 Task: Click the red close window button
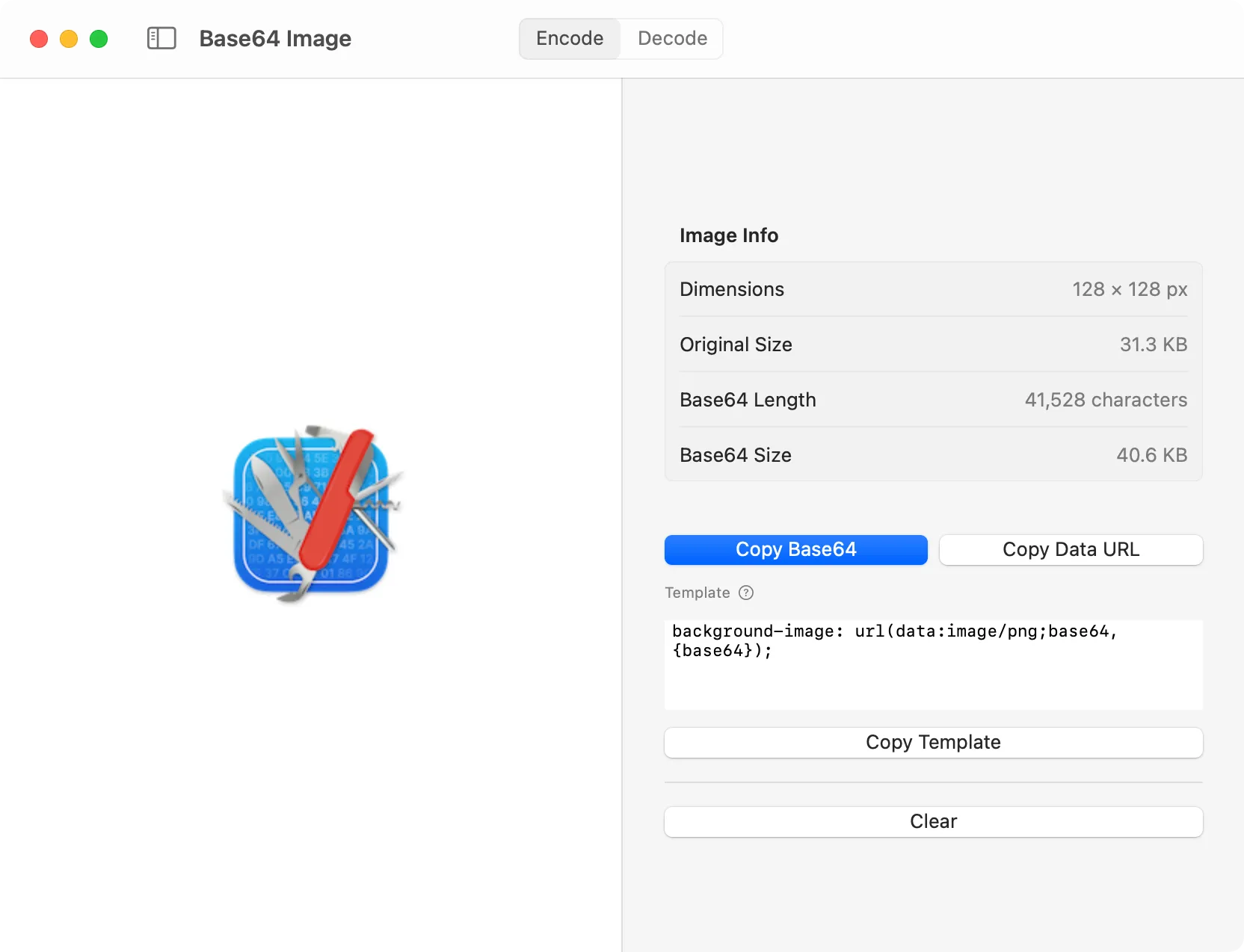click(39, 39)
